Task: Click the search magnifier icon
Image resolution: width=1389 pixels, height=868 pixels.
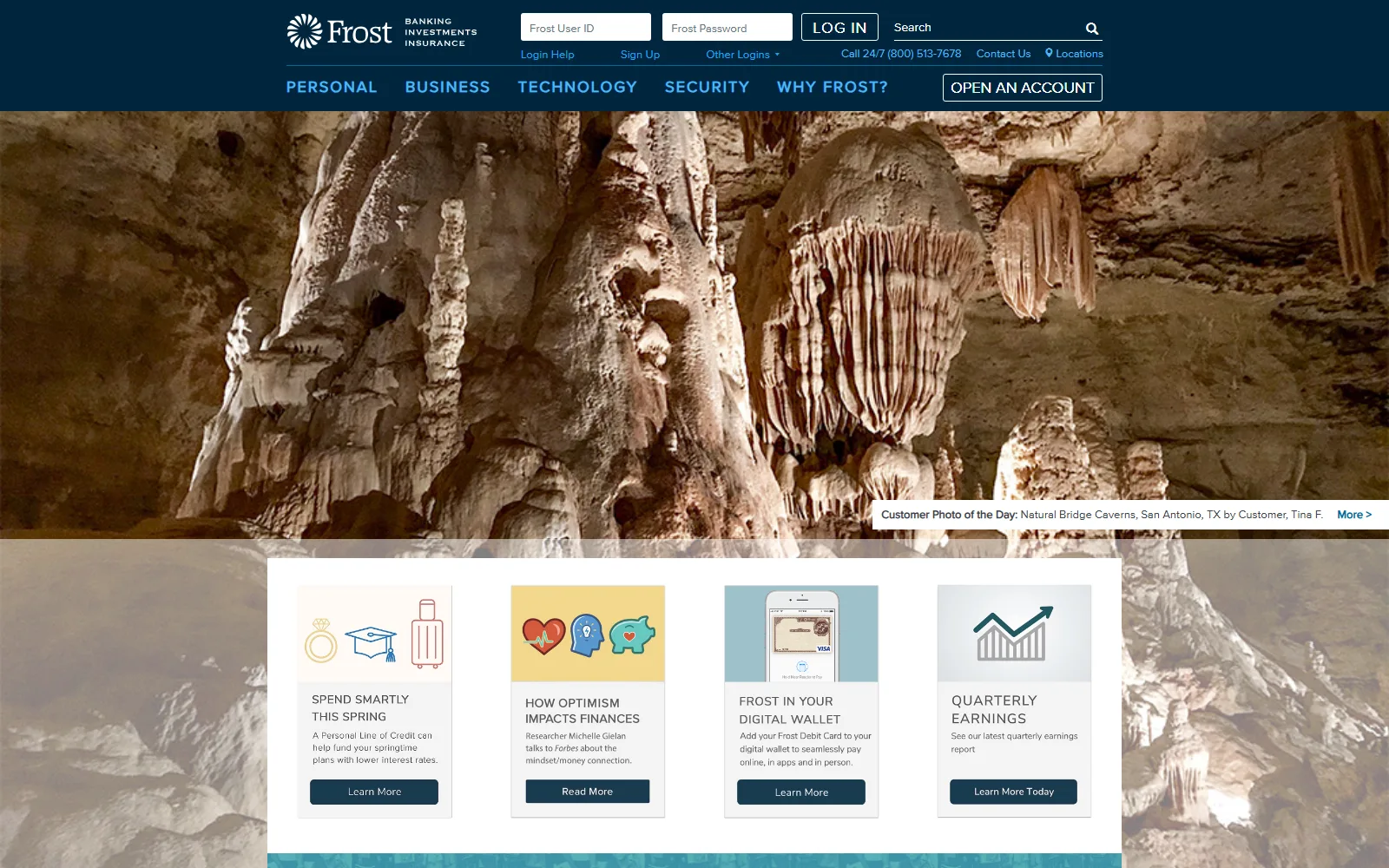Action: [x=1092, y=29]
